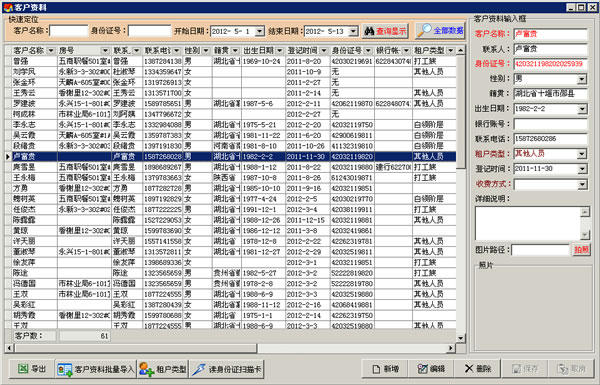Click the customer name search field
The image size is (600, 385).
(69, 31)
